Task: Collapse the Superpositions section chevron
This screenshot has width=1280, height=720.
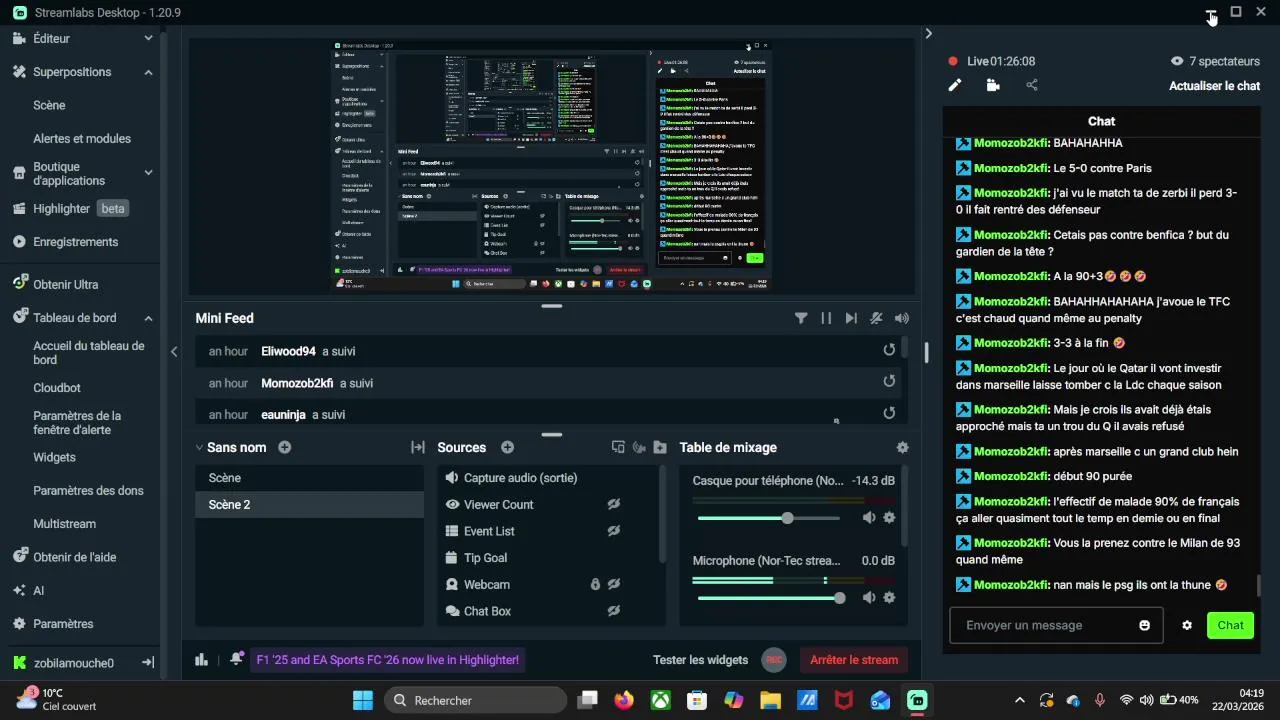Action: 148,72
